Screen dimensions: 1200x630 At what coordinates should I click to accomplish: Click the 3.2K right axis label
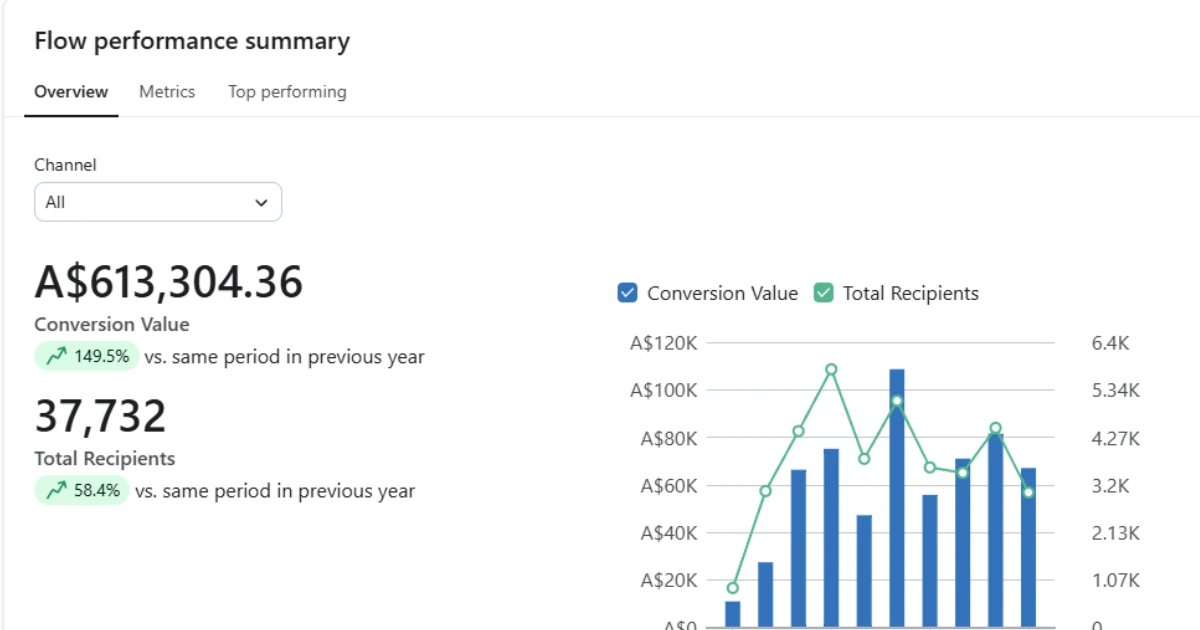[1110, 486]
